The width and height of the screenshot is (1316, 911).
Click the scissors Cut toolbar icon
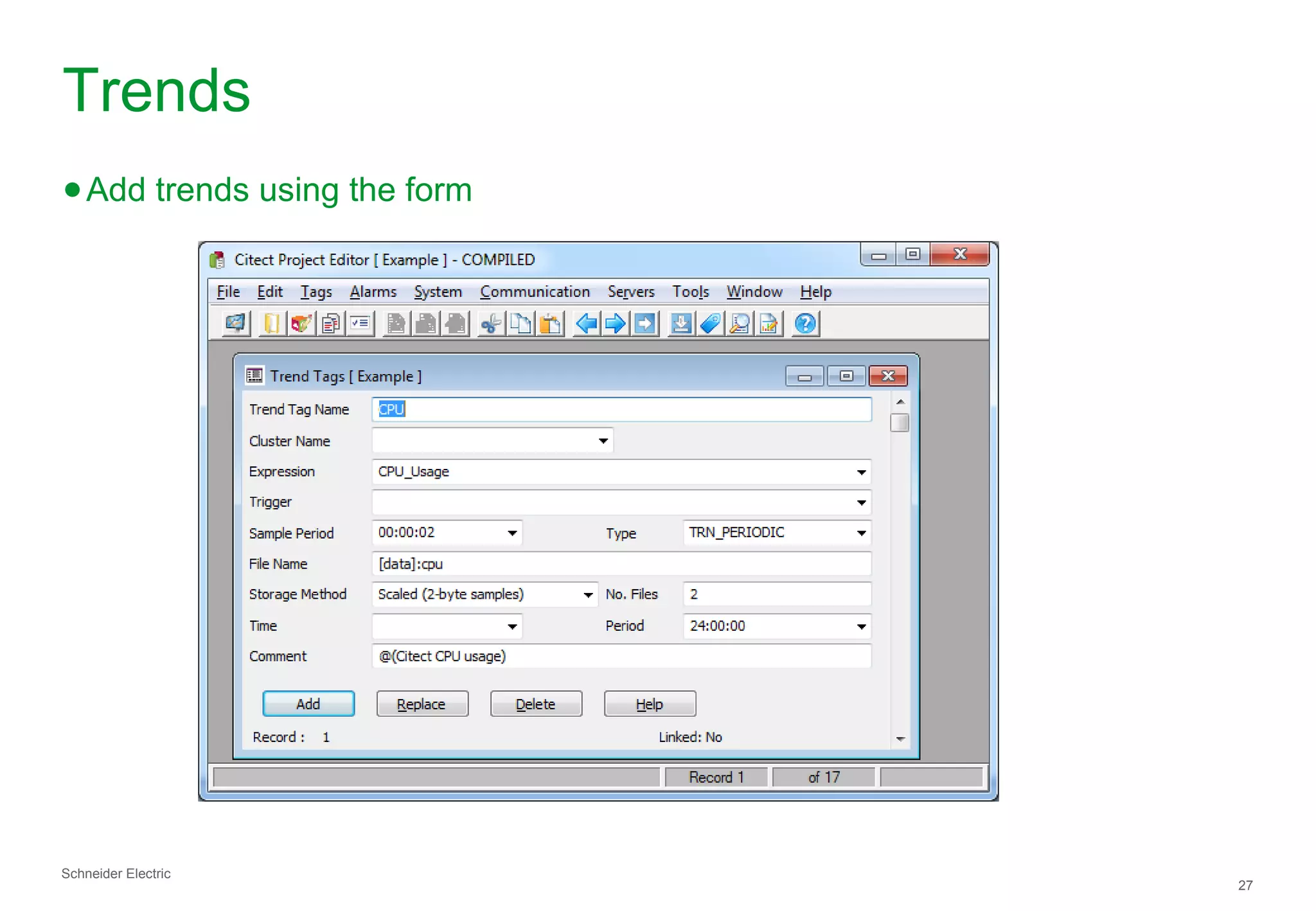coord(491,324)
